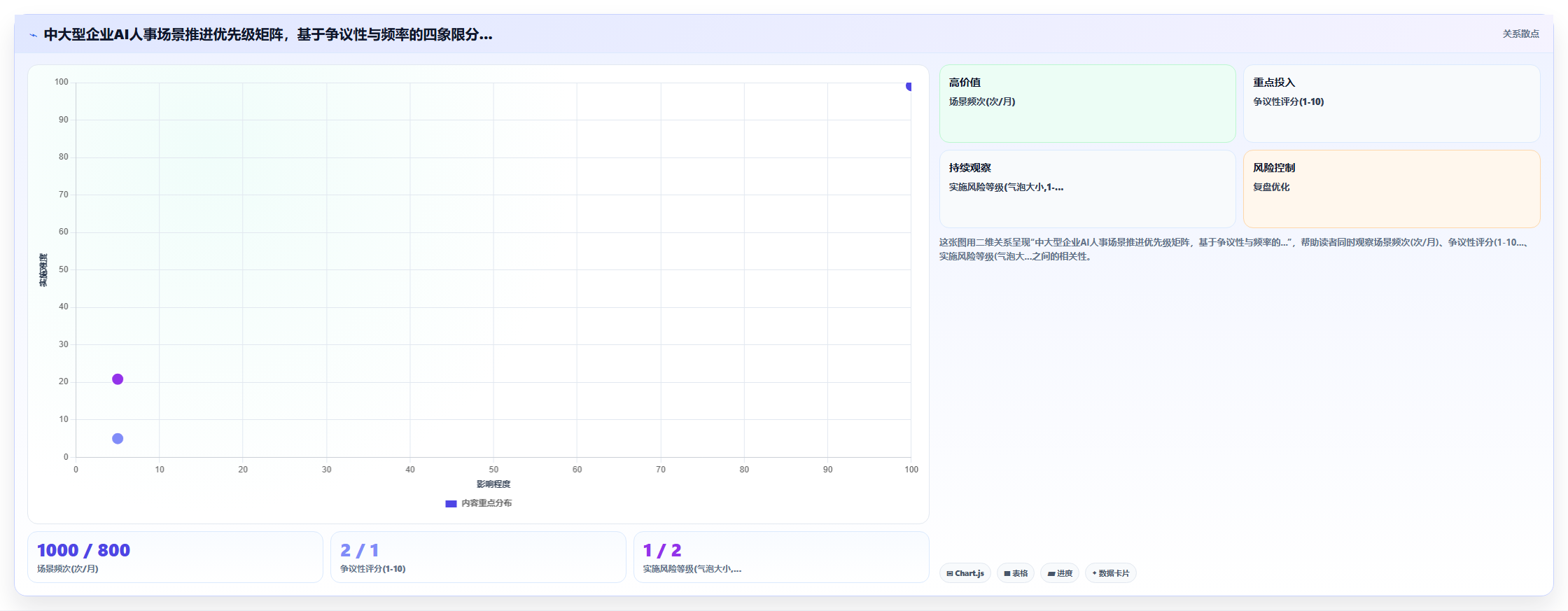Click the 实施难度 y-axis title

coord(43,270)
